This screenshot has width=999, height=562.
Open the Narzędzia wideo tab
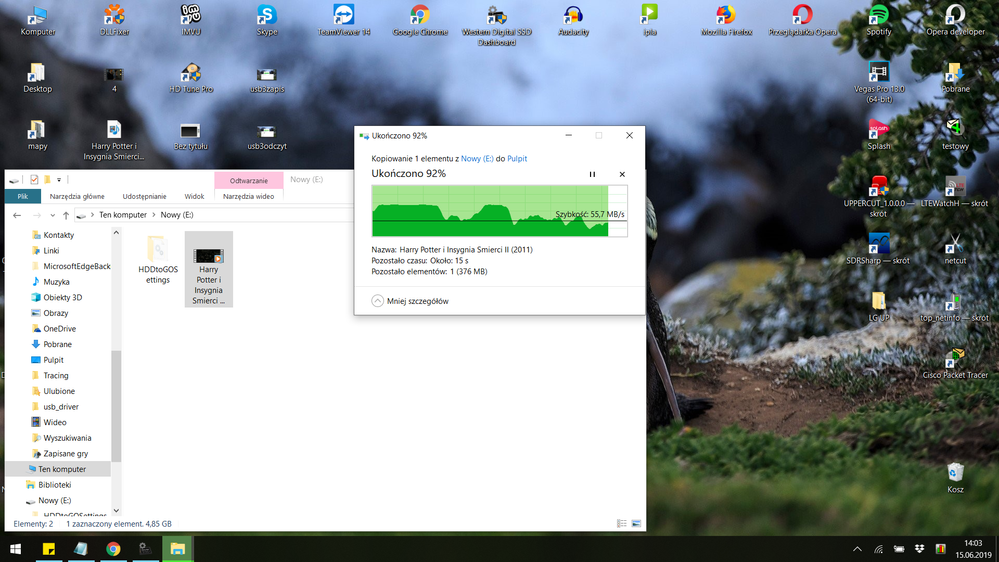tap(248, 196)
